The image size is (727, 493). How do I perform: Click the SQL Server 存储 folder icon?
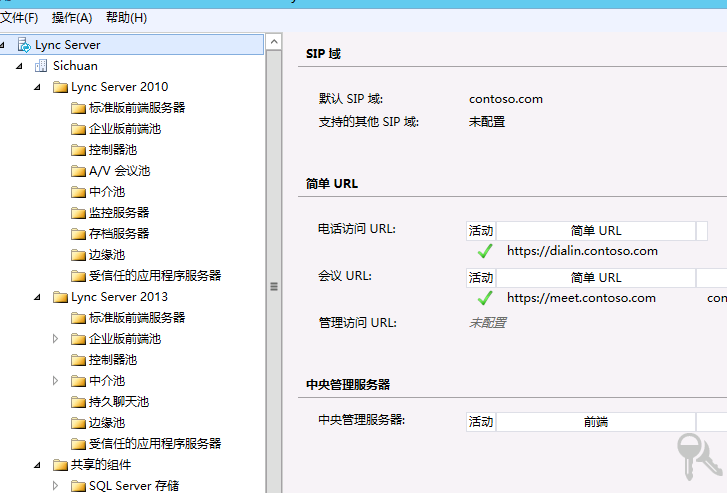[78, 486]
